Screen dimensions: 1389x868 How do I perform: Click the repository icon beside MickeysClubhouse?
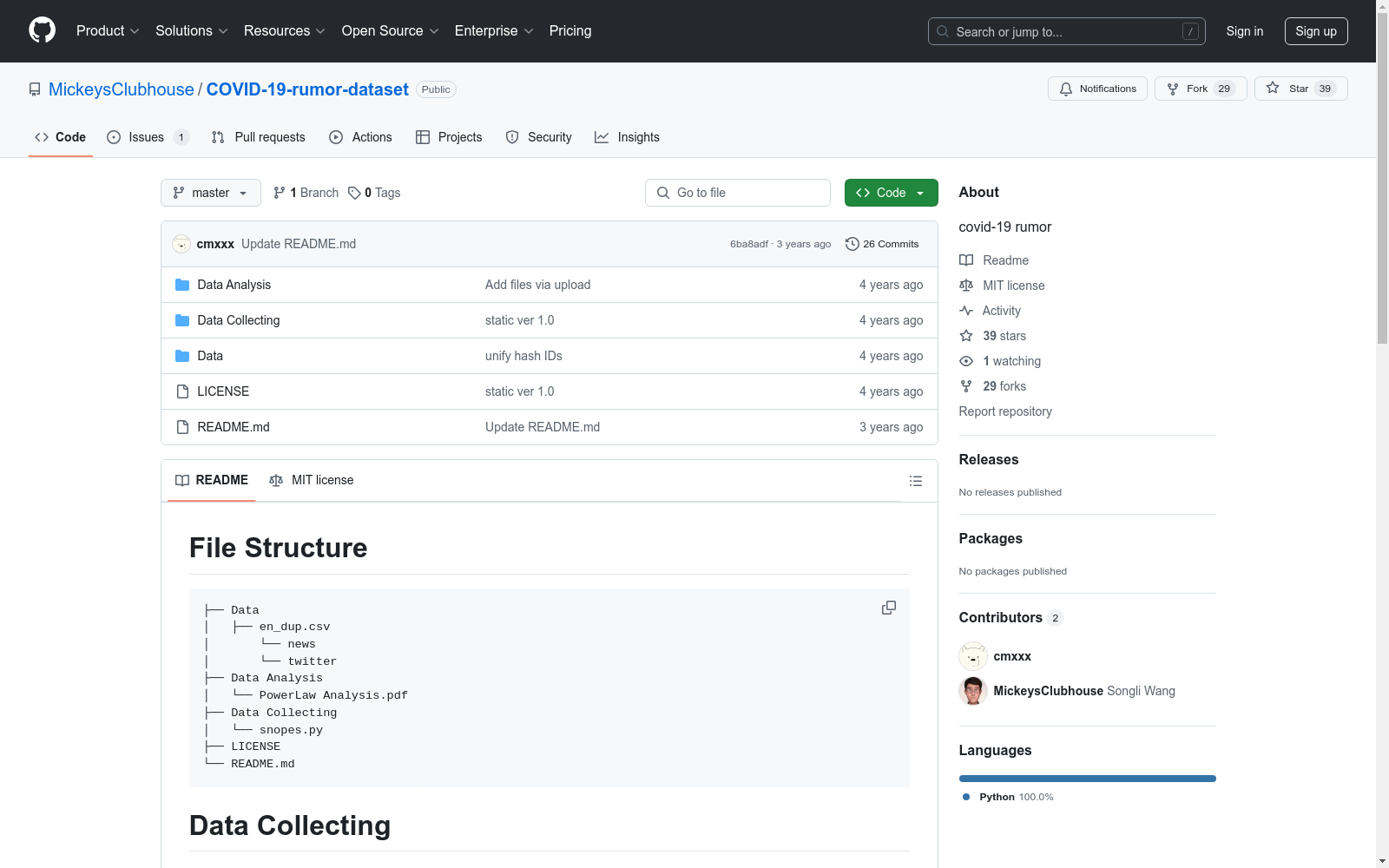tap(35, 89)
